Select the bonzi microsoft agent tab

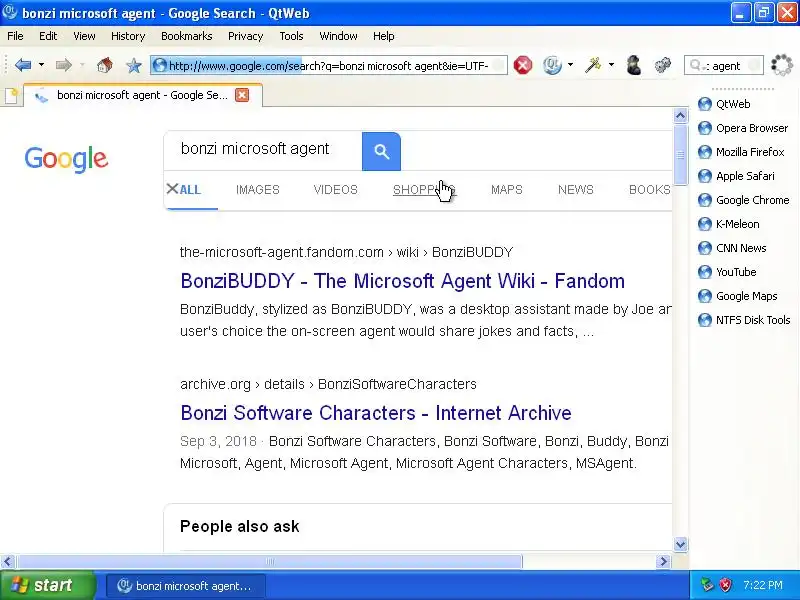pos(143,95)
